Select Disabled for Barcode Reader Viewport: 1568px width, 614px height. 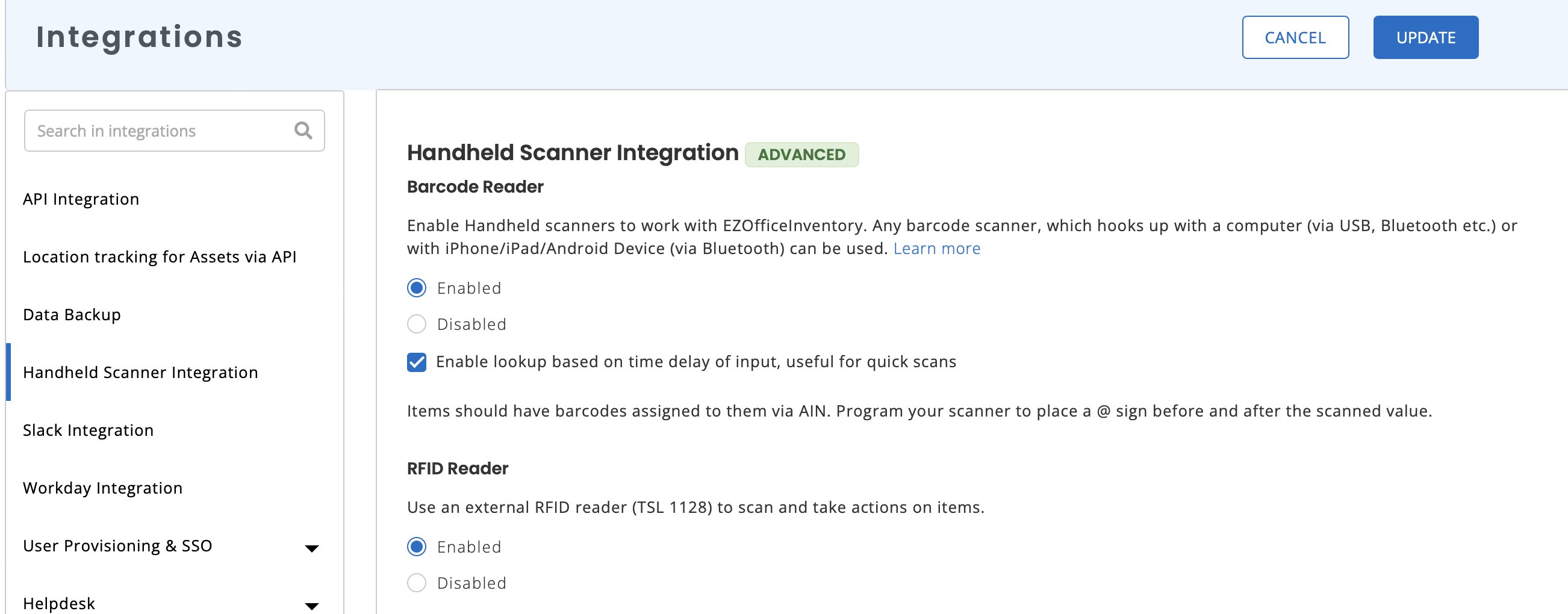click(x=416, y=324)
